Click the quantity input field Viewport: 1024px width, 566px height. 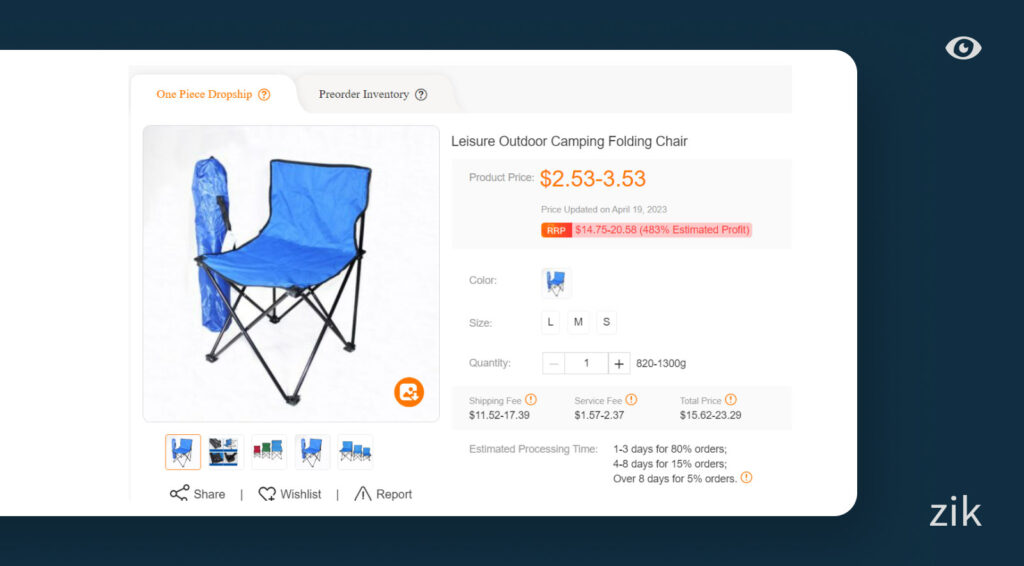point(587,364)
